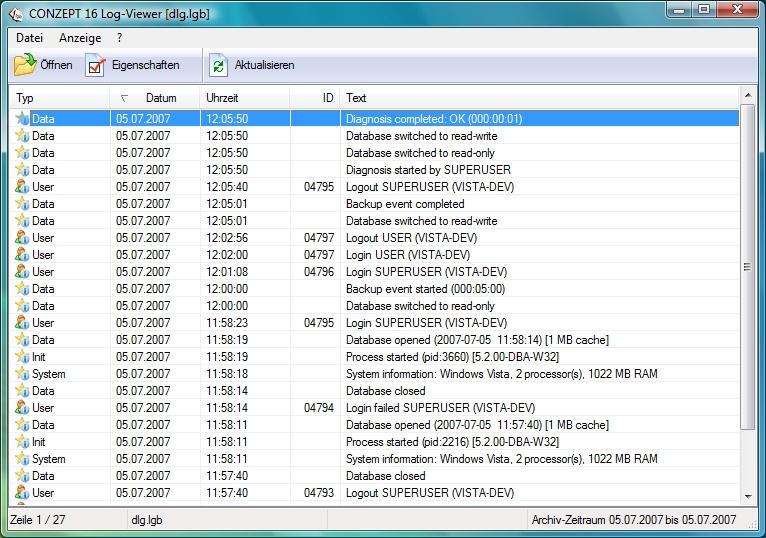
Task: Click time 12:02:00 cell
Action: 227,255
